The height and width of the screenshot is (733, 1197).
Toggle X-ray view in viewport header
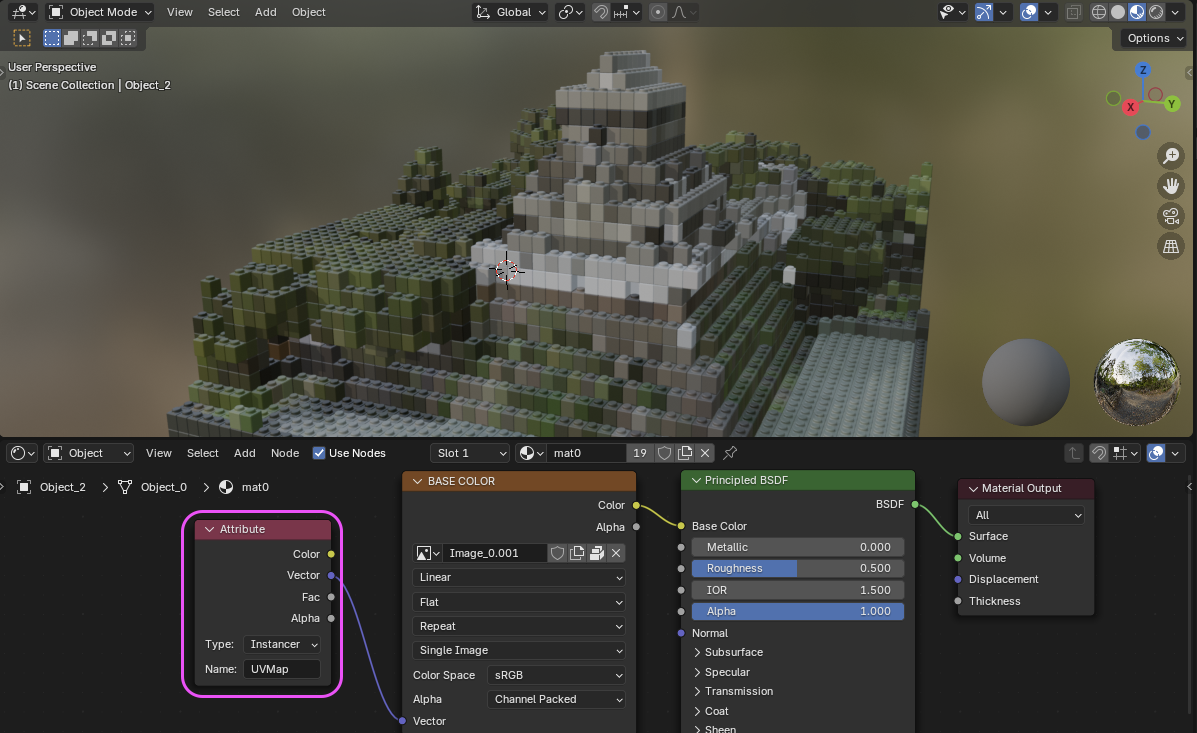coord(1075,12)
